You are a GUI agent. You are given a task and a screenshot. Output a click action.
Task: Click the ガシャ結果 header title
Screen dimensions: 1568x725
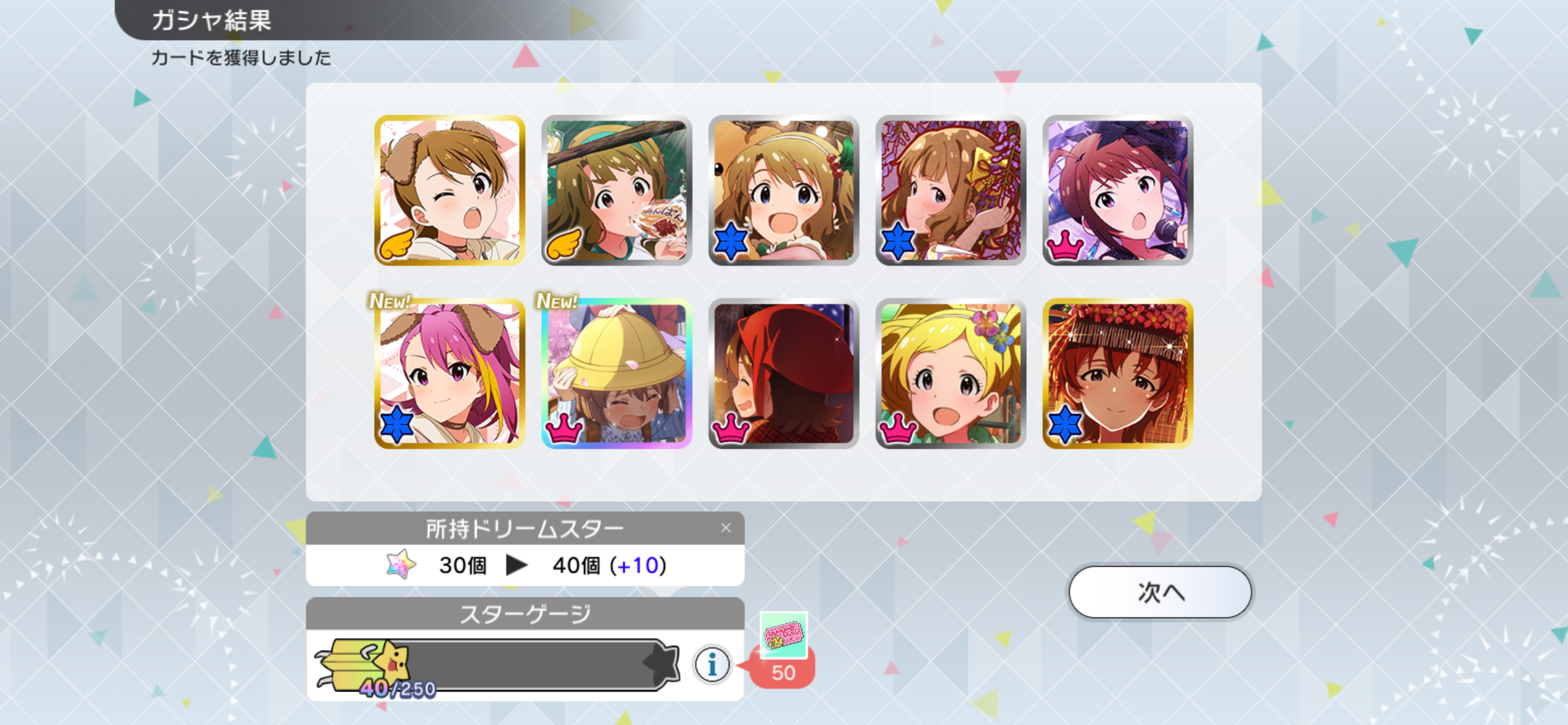[212, 20]
